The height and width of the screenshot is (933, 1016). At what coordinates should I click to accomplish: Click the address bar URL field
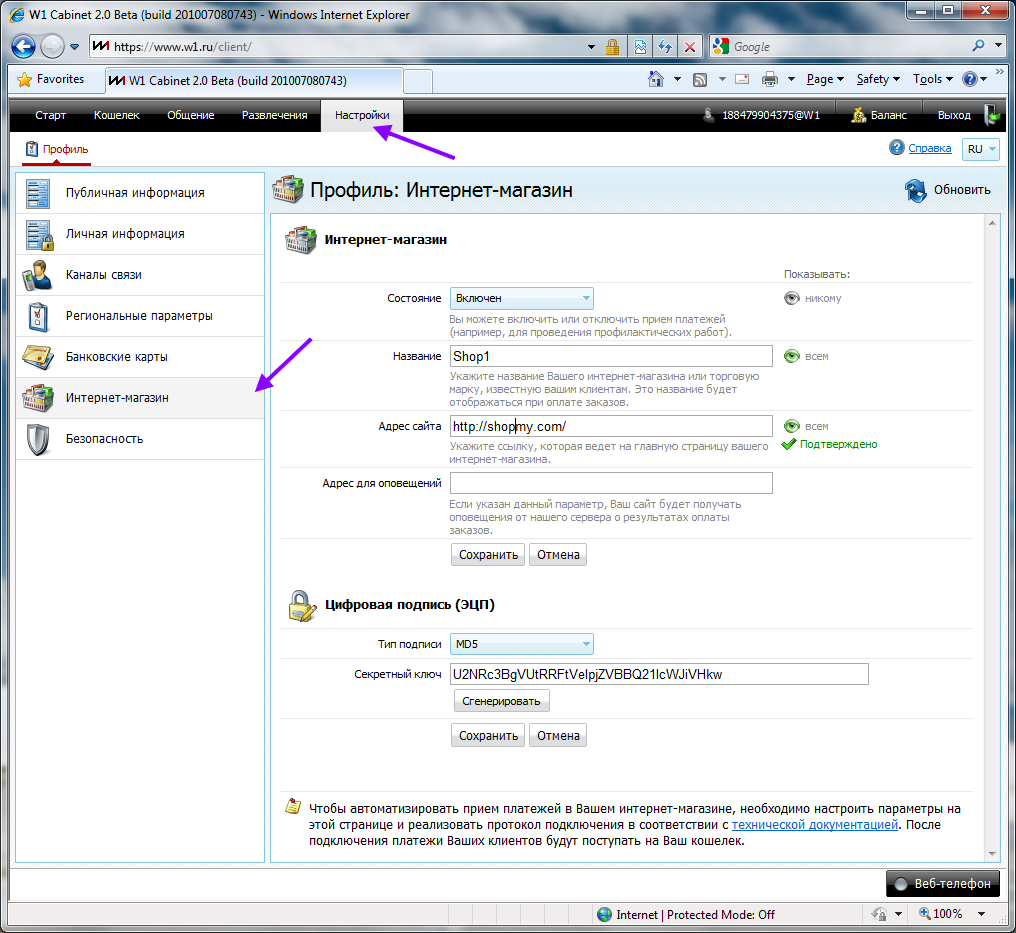(337, 47)
